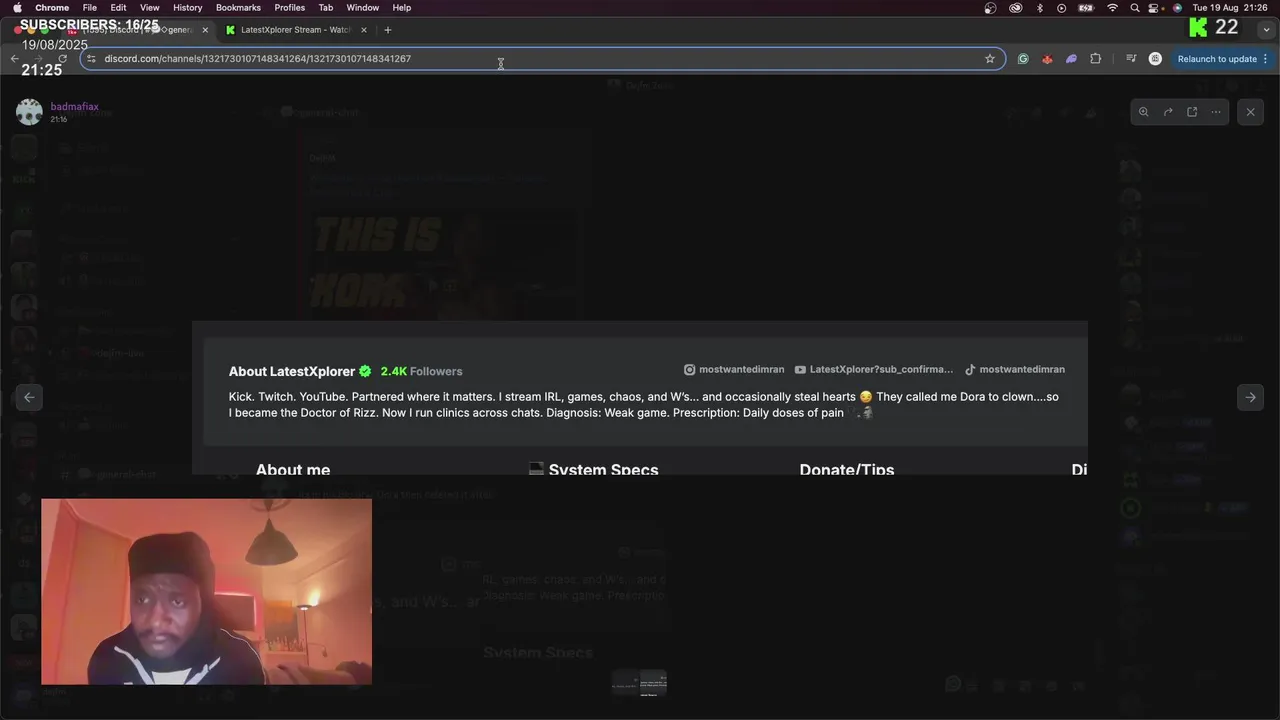The width and height of the screenshot is (1280, 720).
Task: Bookmark this page with the star icon
Action: coord(990,59)
